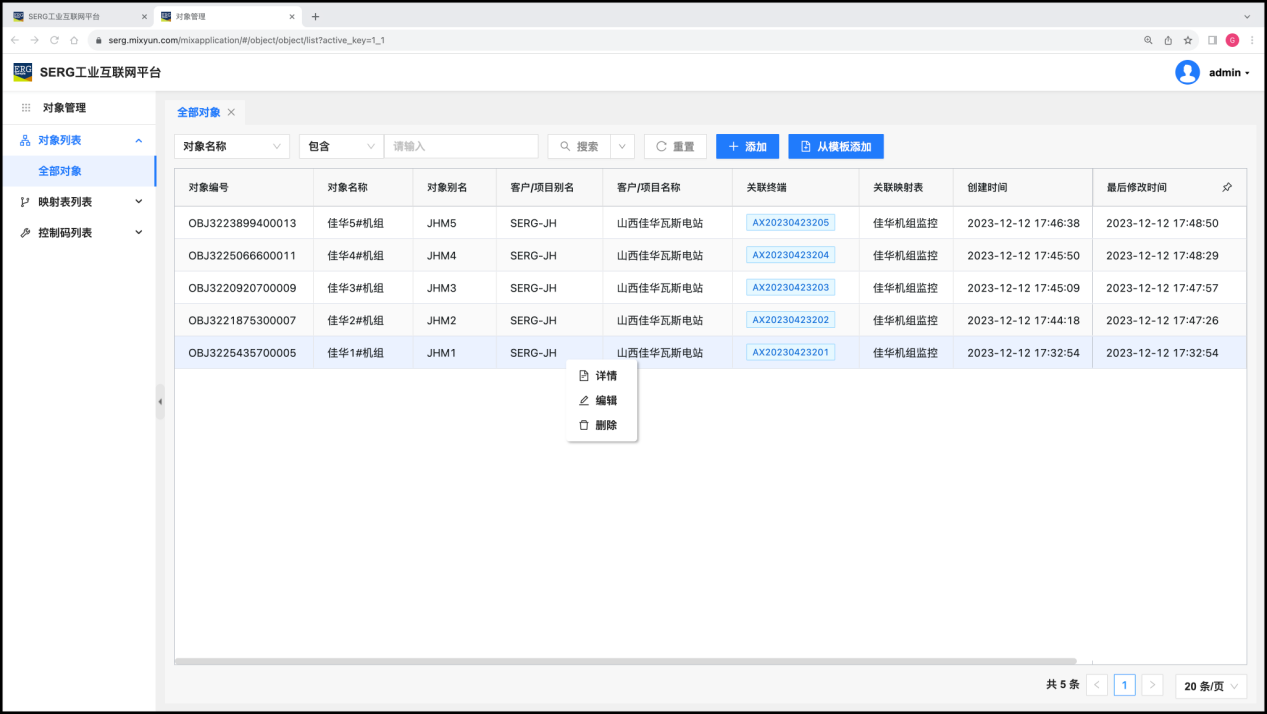The height and width of the screenshot is (714, 1267).
Task: Expand the 映射表列表 sidebar menu
Action: tap(78, 202)
